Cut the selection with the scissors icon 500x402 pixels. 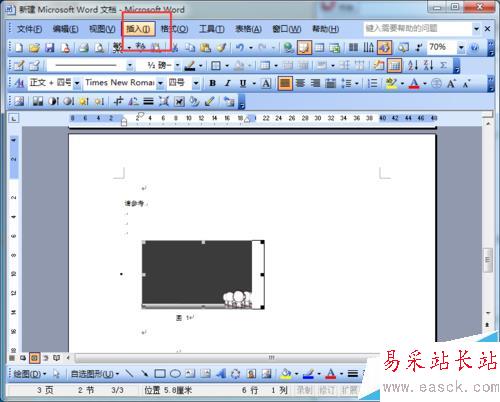point(175,48)
